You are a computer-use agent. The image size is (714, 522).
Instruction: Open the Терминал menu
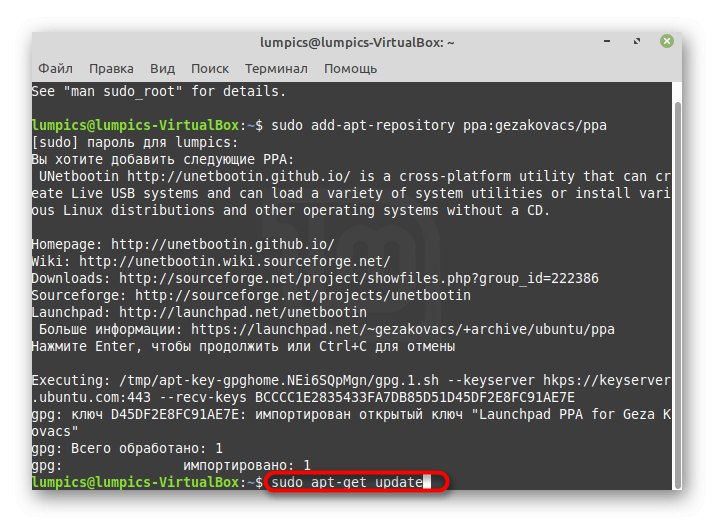(276, 68)
